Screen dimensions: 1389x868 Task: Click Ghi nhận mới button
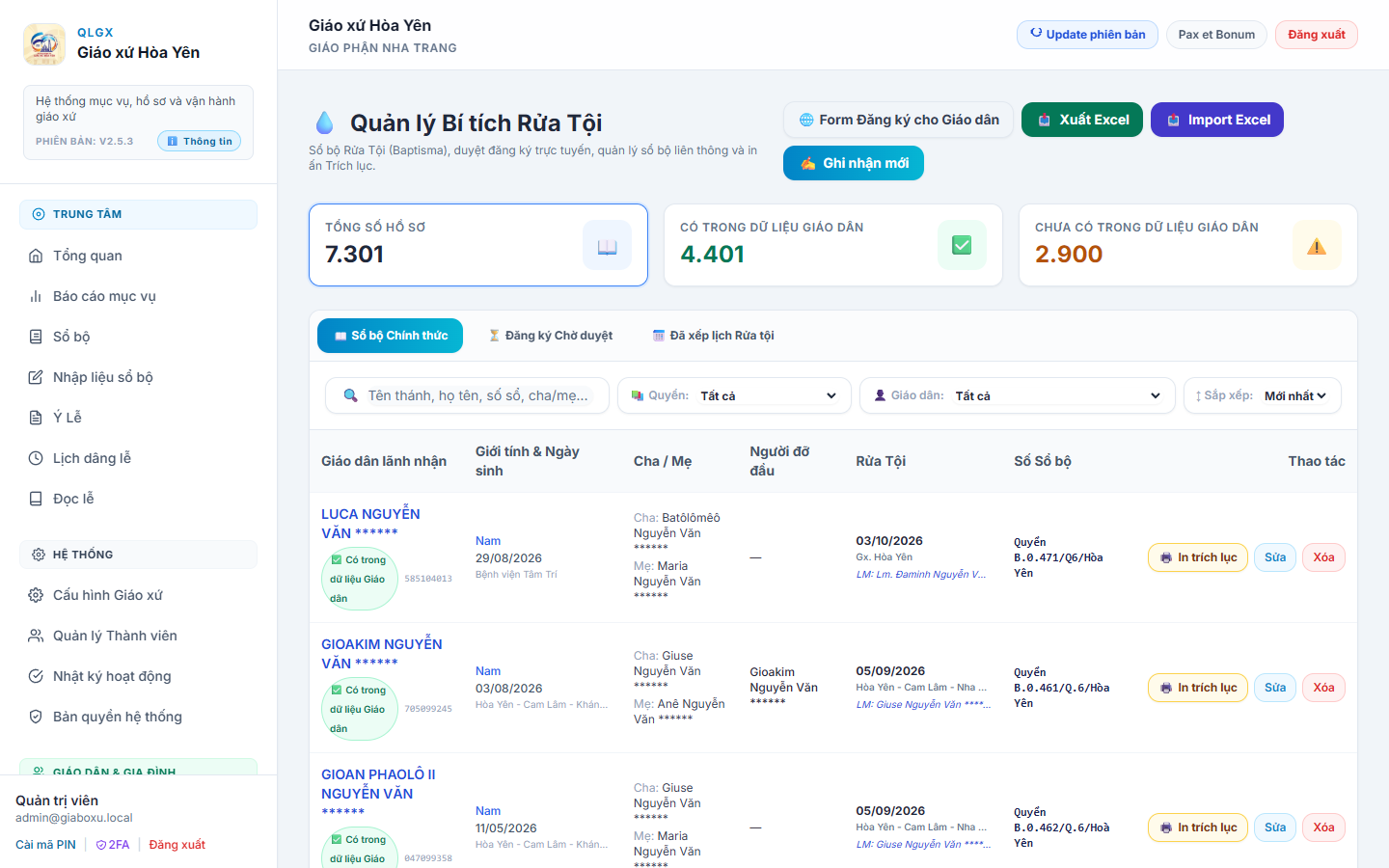click(854, 163)
